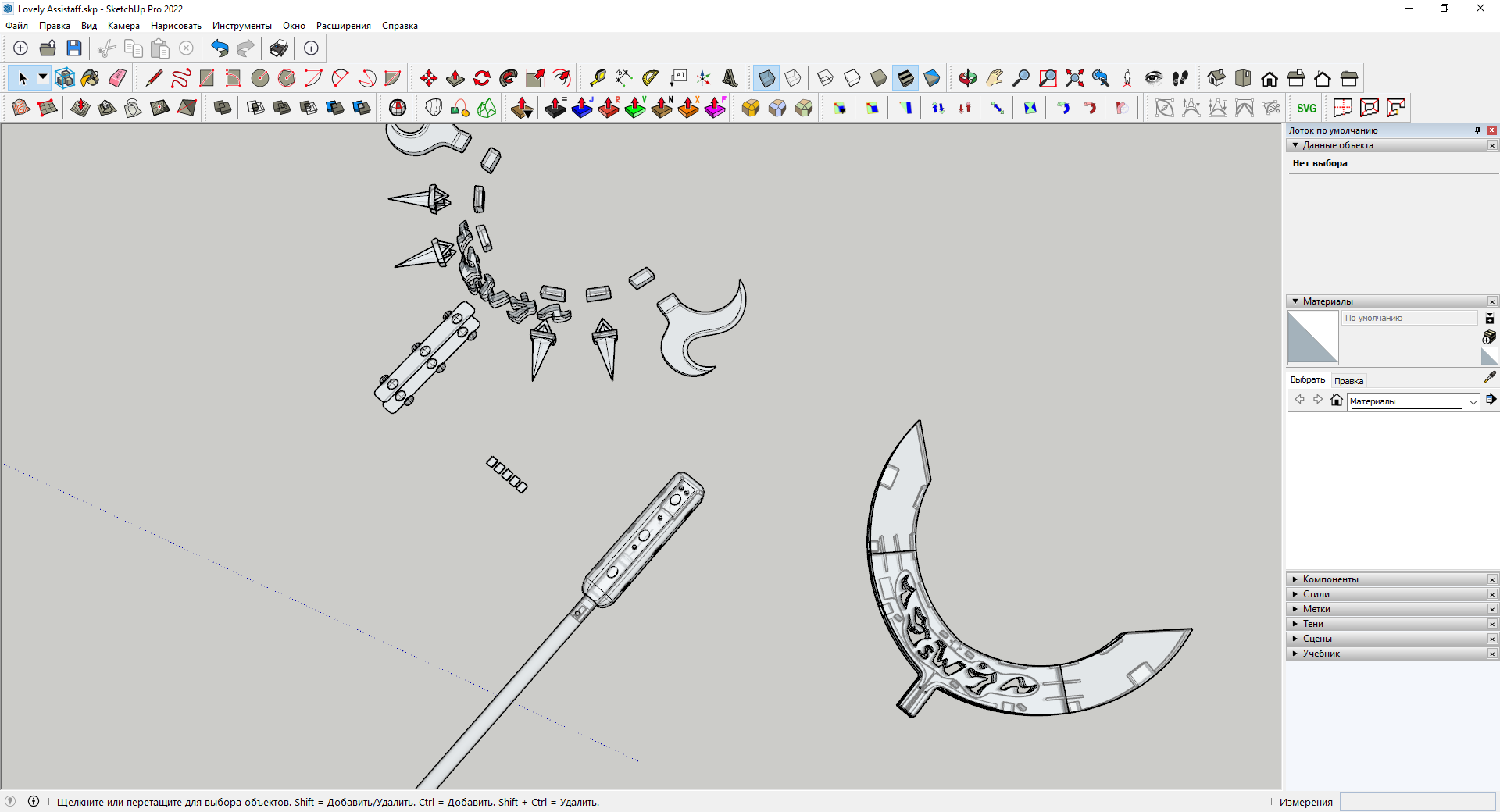1500x812 pixels.
Task: Pick the Sample Paint eyedropper
Action: click(1490, 377)
